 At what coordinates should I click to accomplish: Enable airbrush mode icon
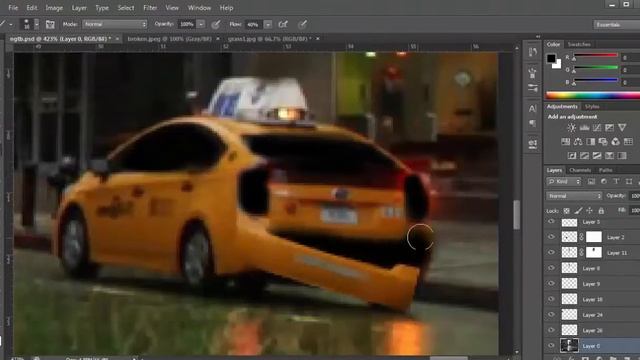[x=283, y=24]
